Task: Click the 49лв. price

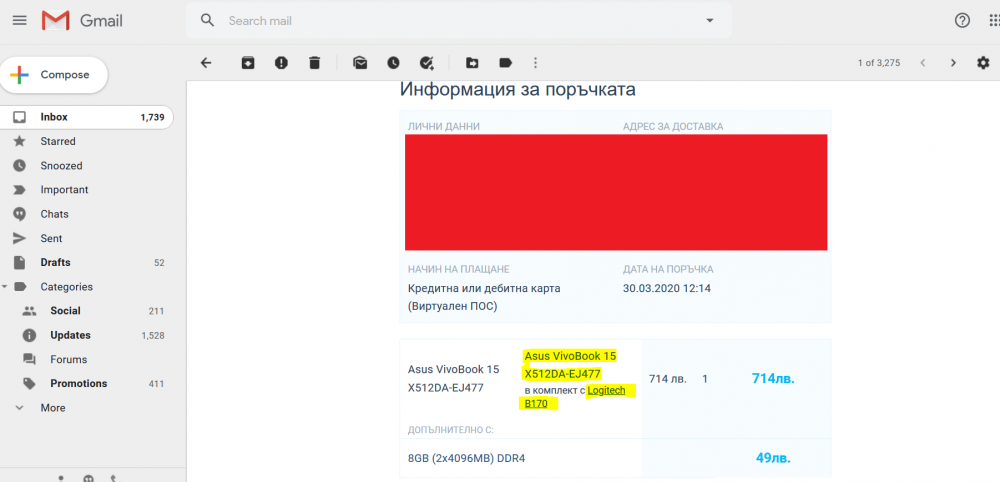Action: 773,458
